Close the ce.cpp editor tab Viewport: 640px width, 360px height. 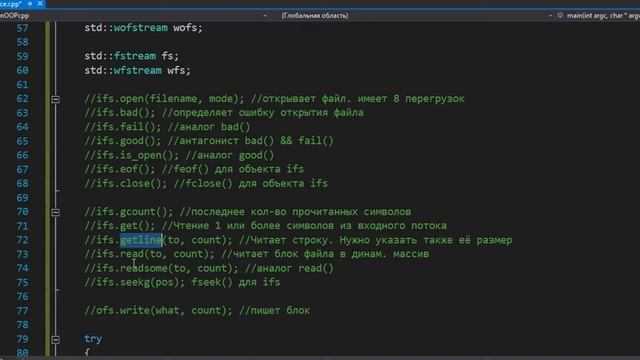40,4
